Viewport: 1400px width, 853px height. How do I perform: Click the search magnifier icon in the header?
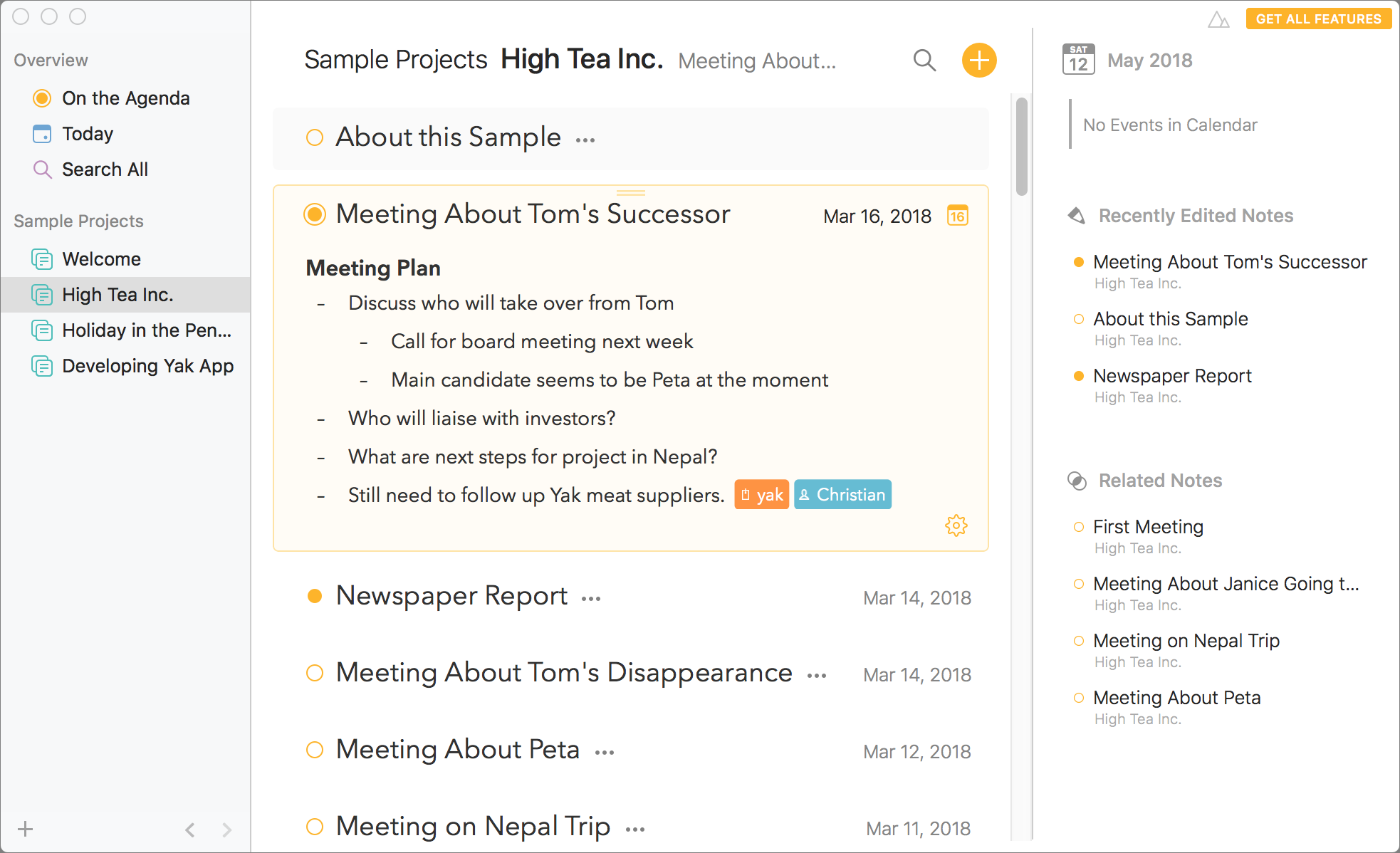pos(924,61)
